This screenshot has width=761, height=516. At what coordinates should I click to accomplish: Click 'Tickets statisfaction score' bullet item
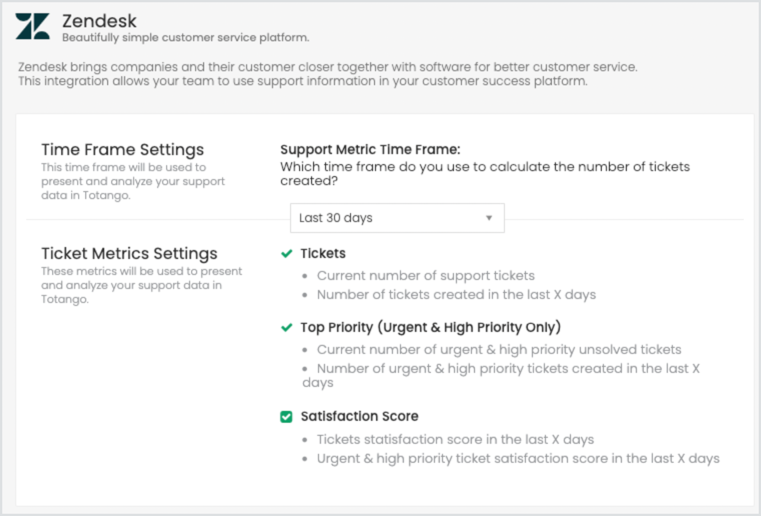[x=455, y=439]
